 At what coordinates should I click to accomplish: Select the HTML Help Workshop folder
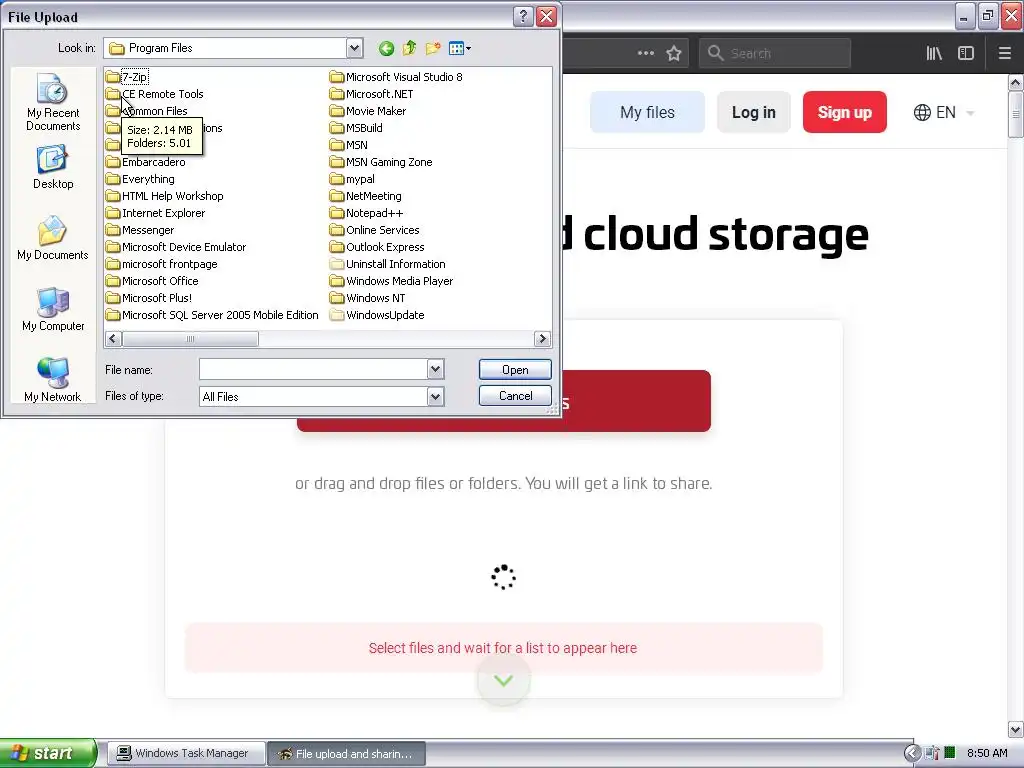[x=165, y=196]
